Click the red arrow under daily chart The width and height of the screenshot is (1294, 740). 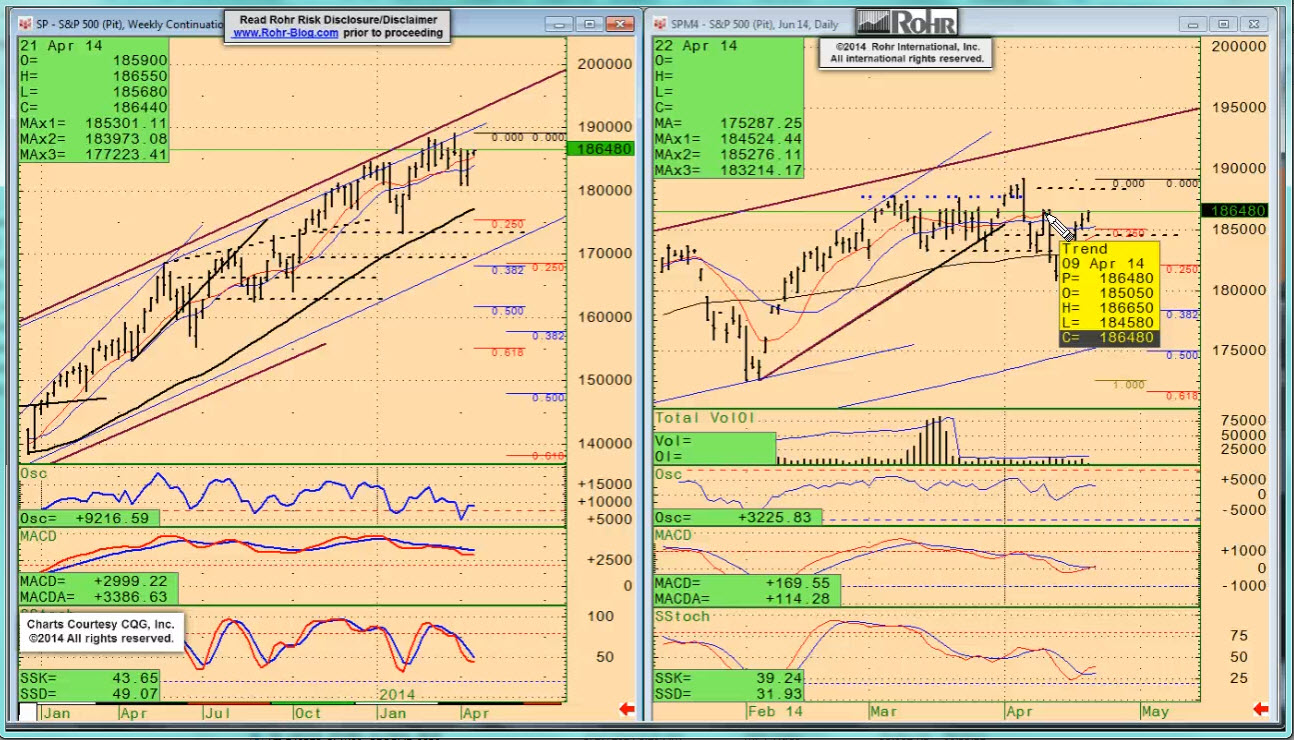(1262, 709)
